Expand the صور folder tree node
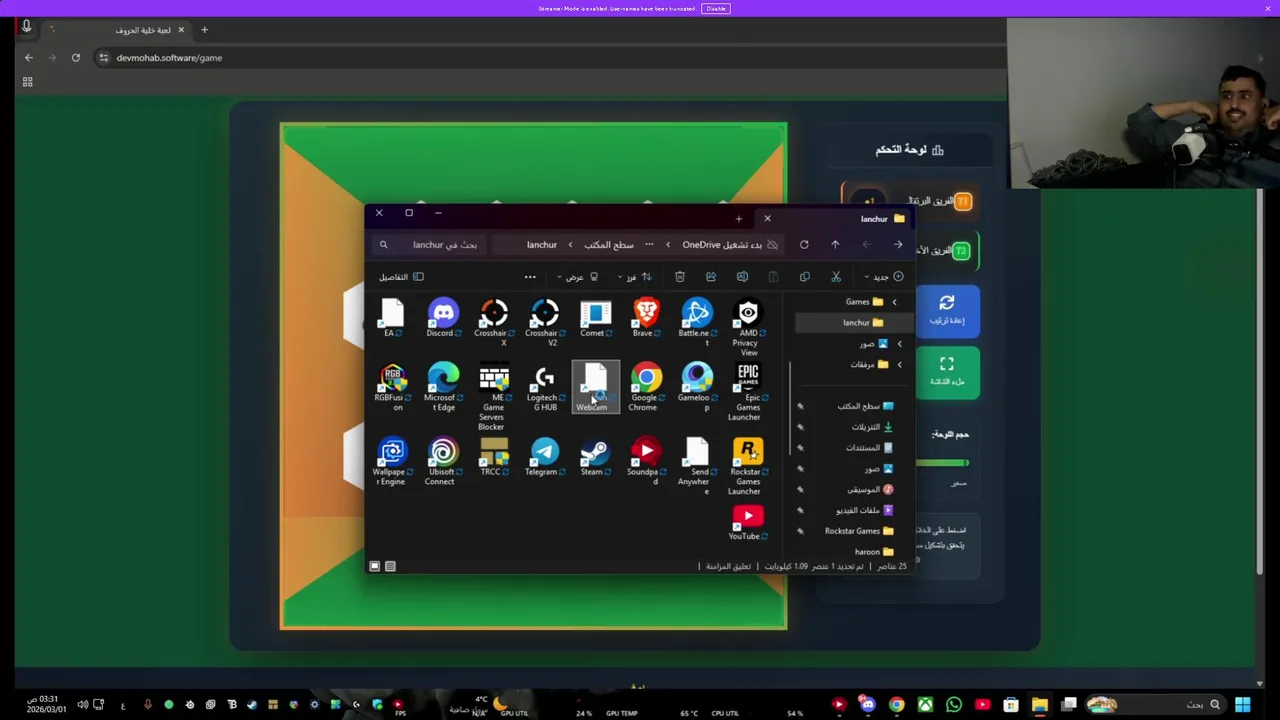This screenshot has height=720, width=1280. 899,344
